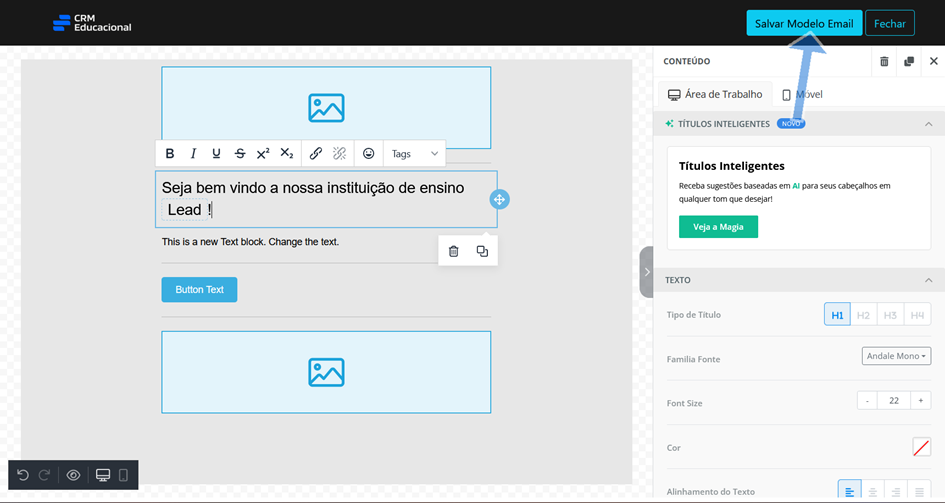Image resolution: width=945 pixels, height=503 pixels.
Task: Delete the heading block with the trash icon
Action: coord(454,251)
